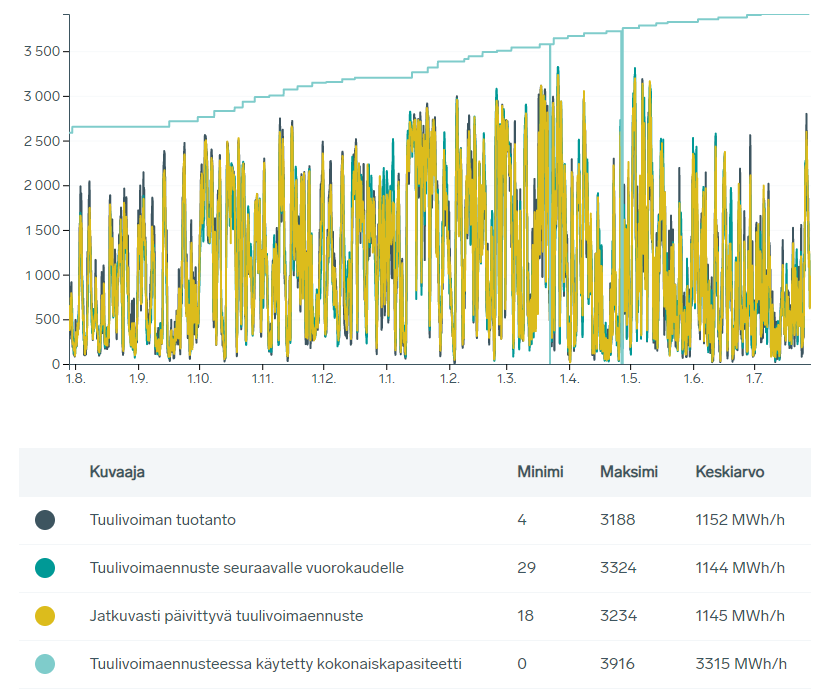Select Jatkuvasti päivittyvä tuulivoimaennuste label
Screen dimensions: 826x696
[x=226, y=616]
